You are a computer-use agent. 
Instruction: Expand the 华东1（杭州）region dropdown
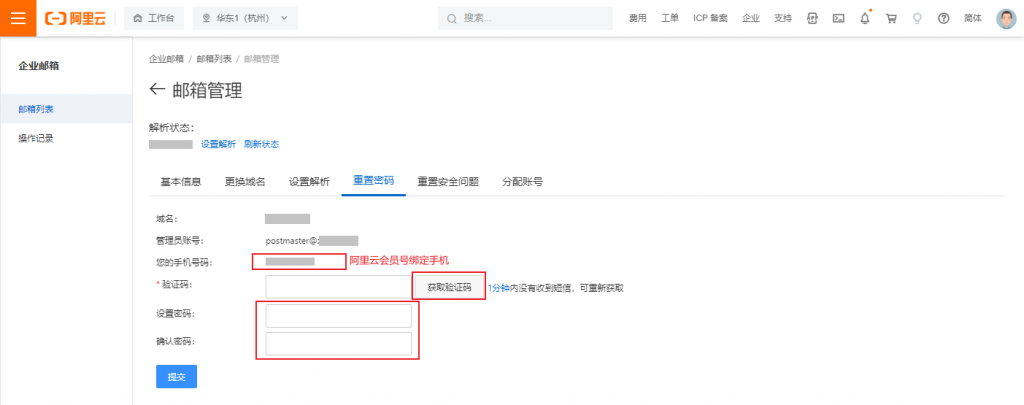(244, 18)
